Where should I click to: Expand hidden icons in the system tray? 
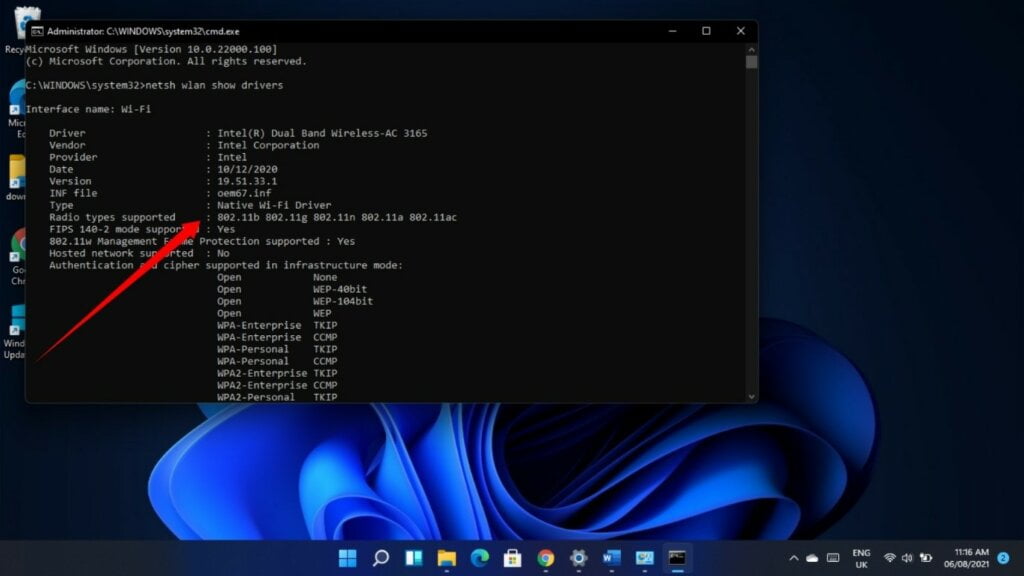point(794,558)
